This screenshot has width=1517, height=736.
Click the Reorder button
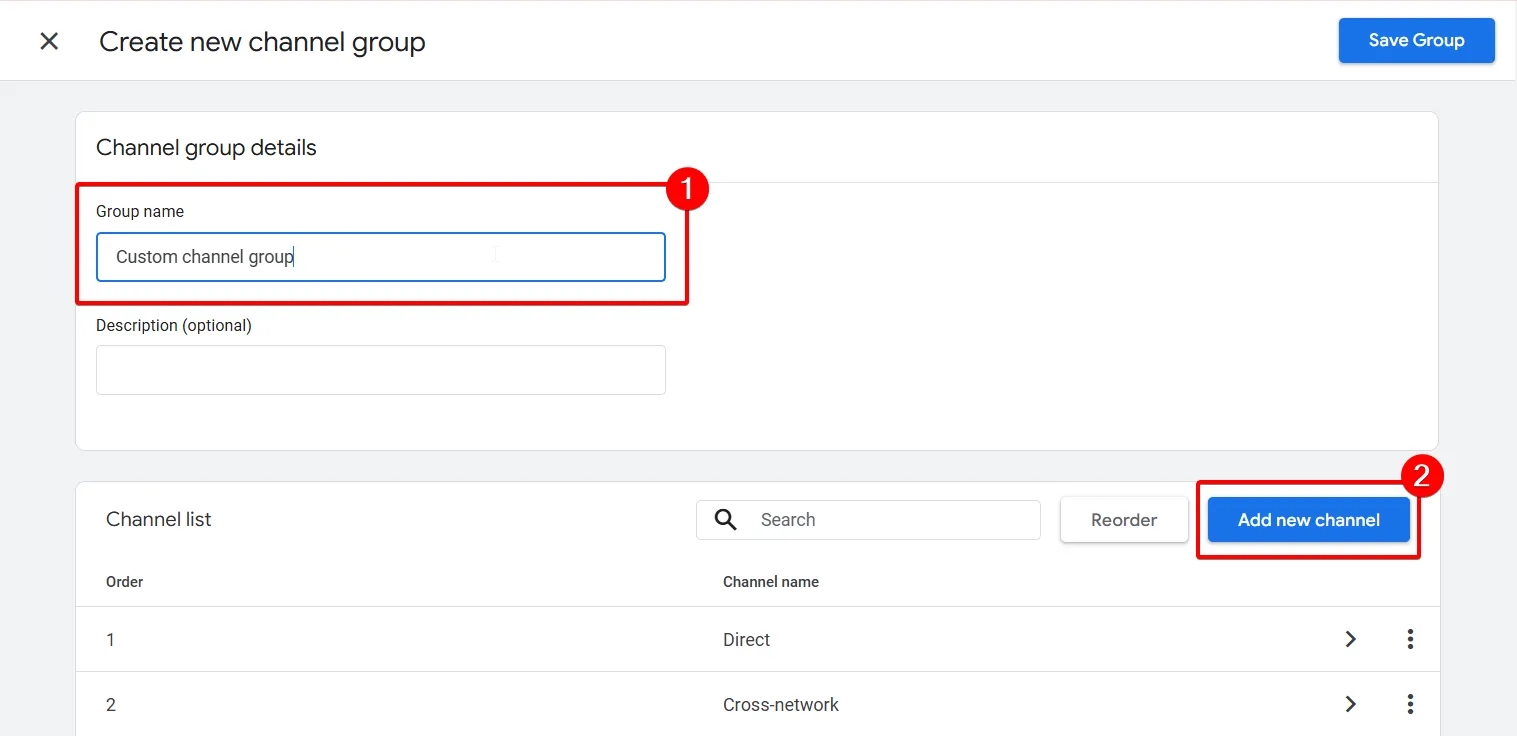(1124, 520)
